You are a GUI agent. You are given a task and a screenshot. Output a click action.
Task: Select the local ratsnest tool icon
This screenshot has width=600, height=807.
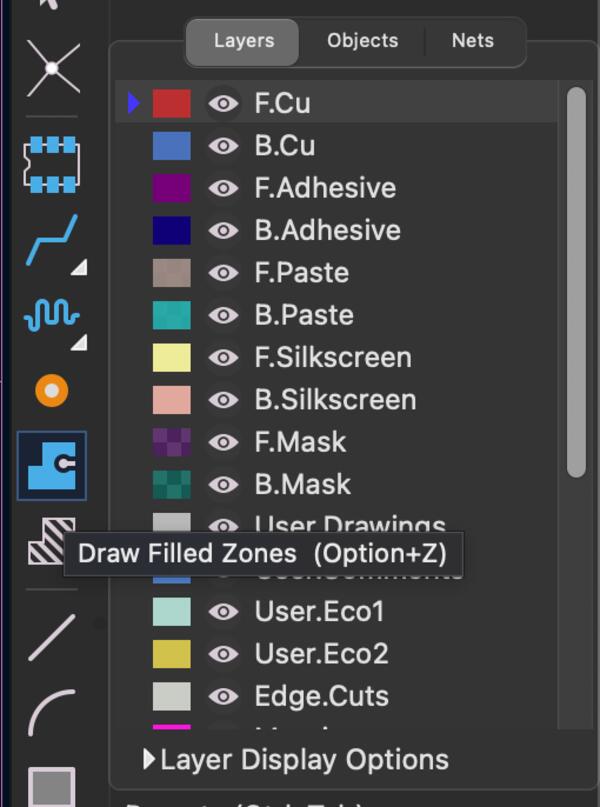(x=51, y=68)
